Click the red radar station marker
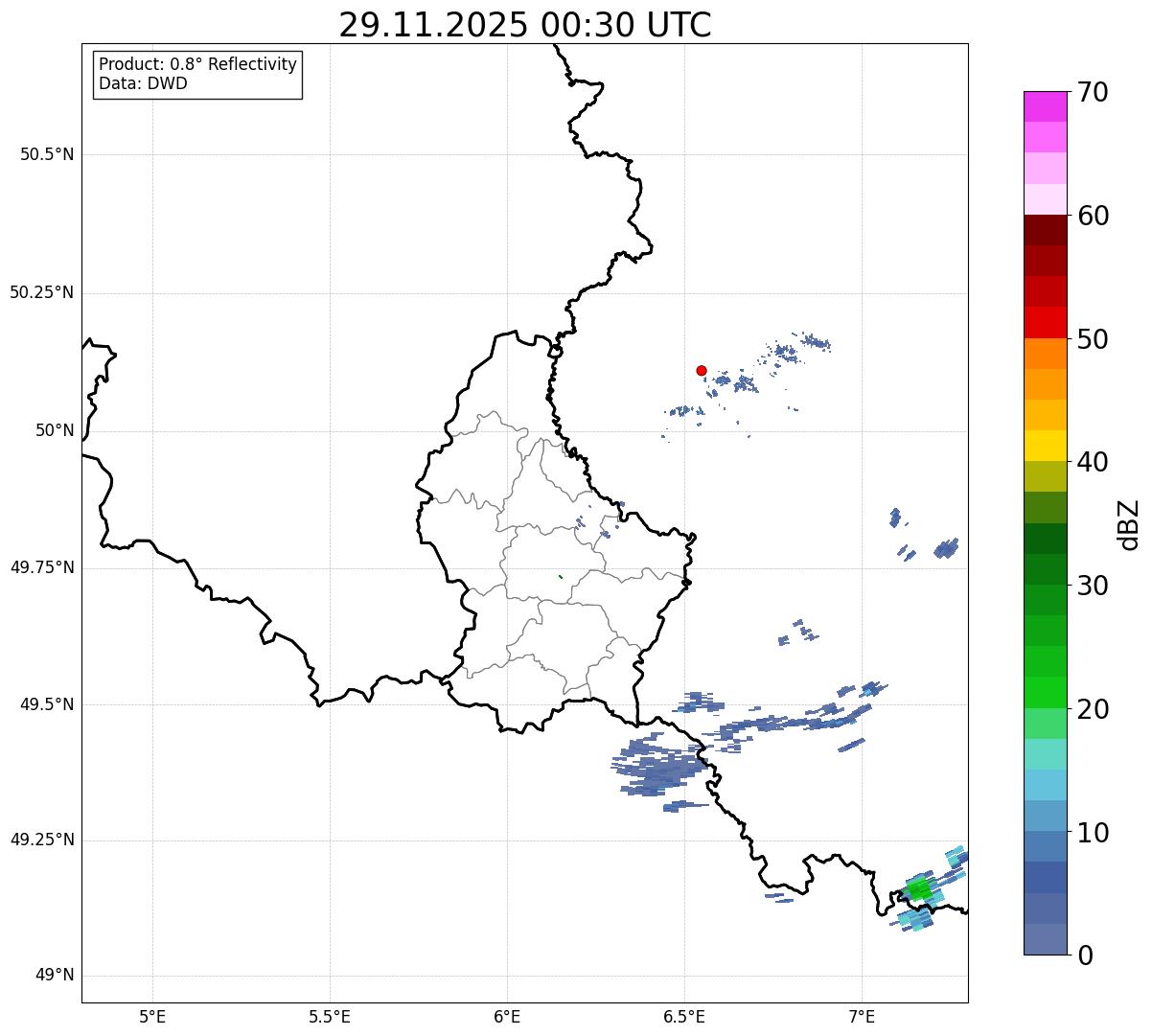Viewport: 1152px width, 1036px height. click(702, 370)
